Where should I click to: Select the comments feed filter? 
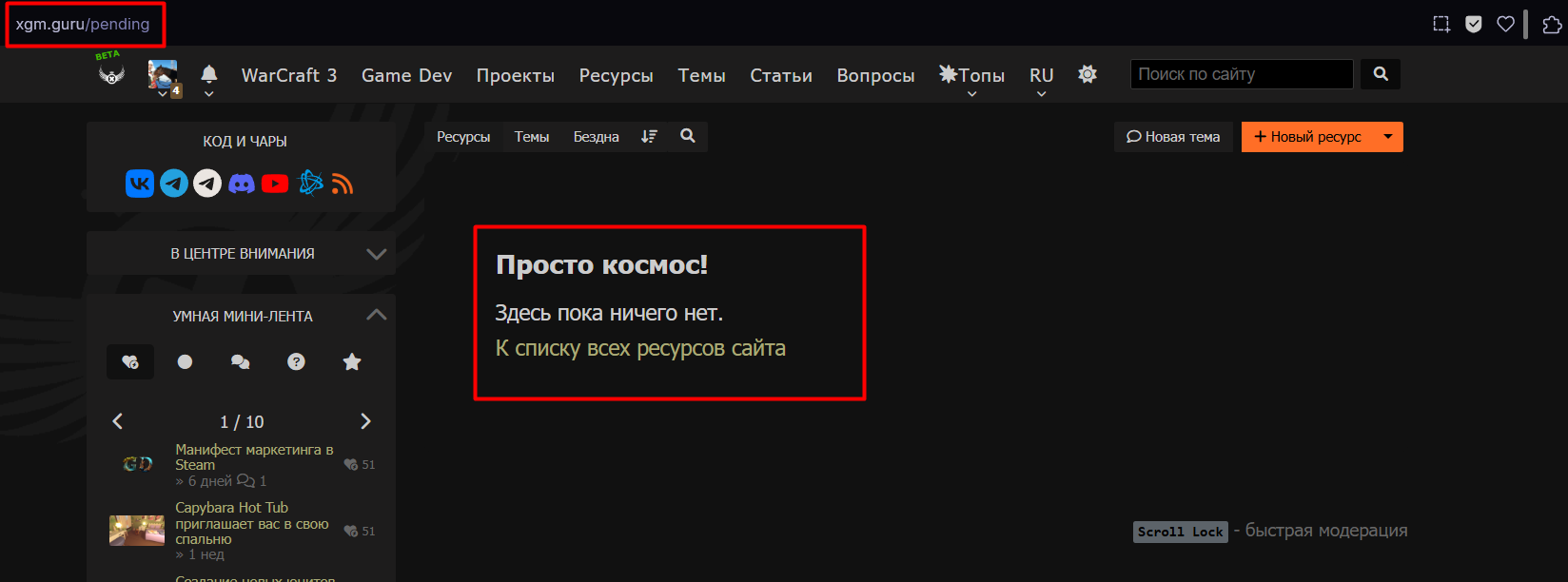(x=241, y=361)
